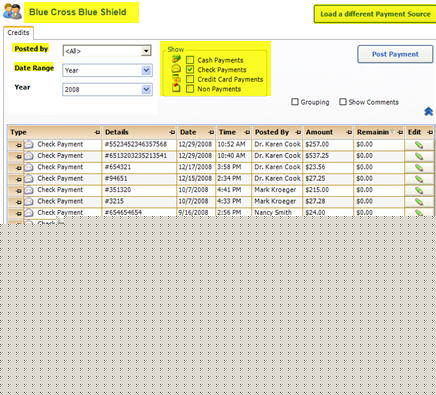Viewport: 436px width, 395px height.
Task: Expand the #351320 payment row
Action: [x=19, y=191]
